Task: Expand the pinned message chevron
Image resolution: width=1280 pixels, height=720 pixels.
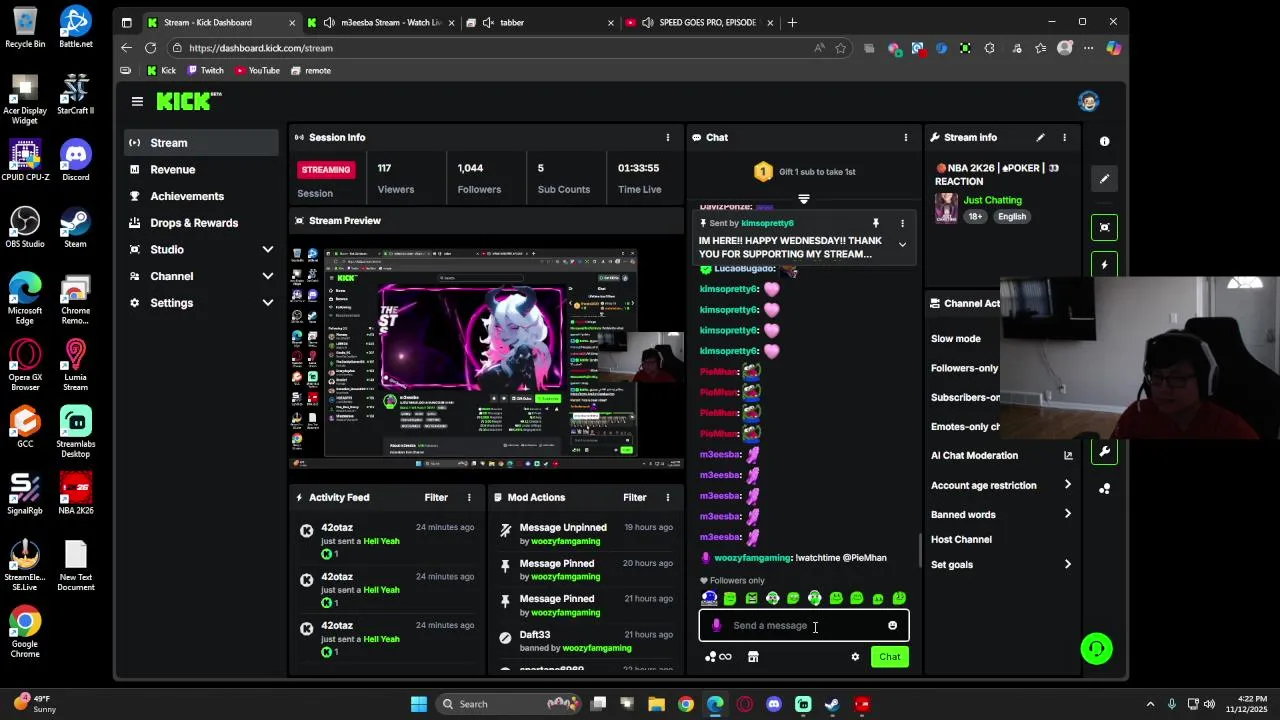Action: tap(902, 244)
